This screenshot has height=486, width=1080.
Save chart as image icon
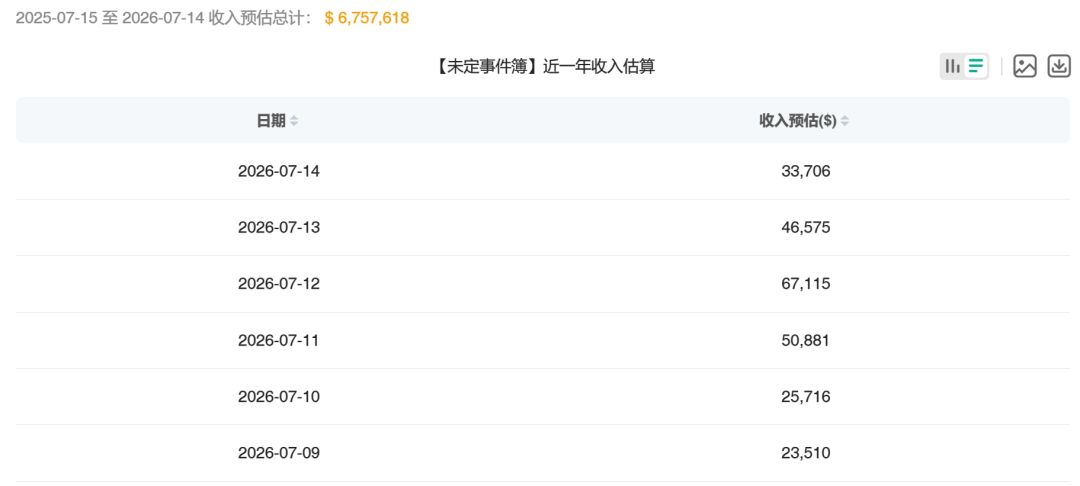[1025, 66]
